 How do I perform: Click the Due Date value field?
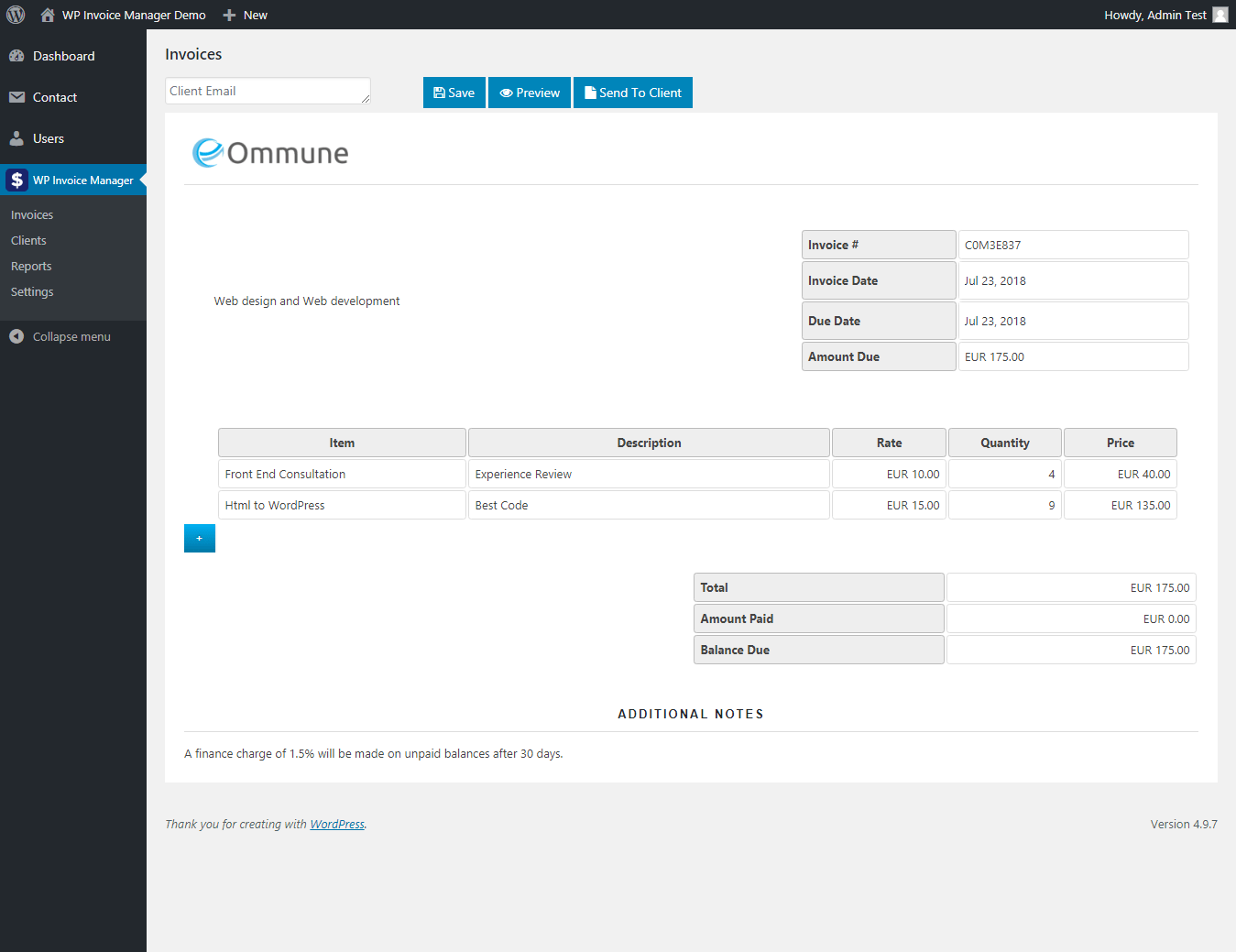pos(1073,321)
